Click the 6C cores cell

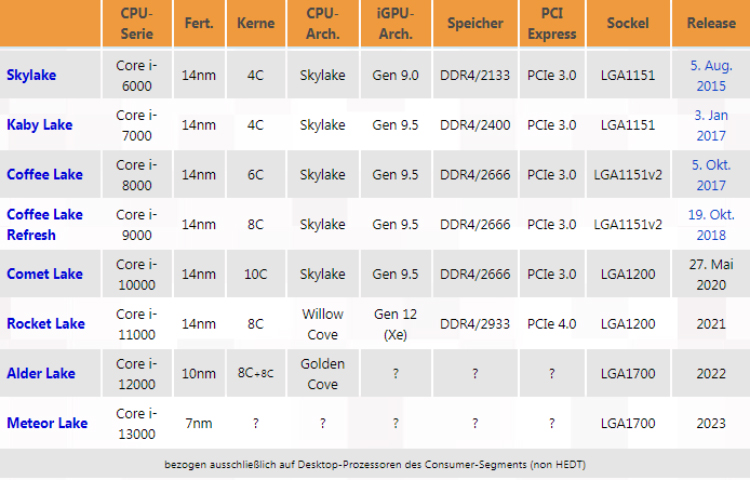point(256,175)
